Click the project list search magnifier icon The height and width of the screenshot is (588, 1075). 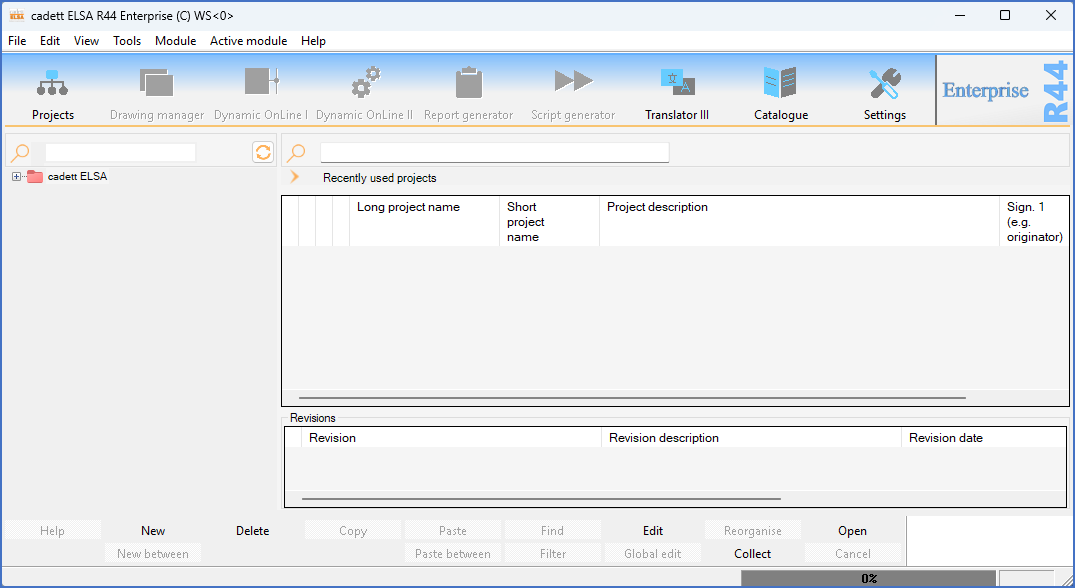click(x=296, y=153)
